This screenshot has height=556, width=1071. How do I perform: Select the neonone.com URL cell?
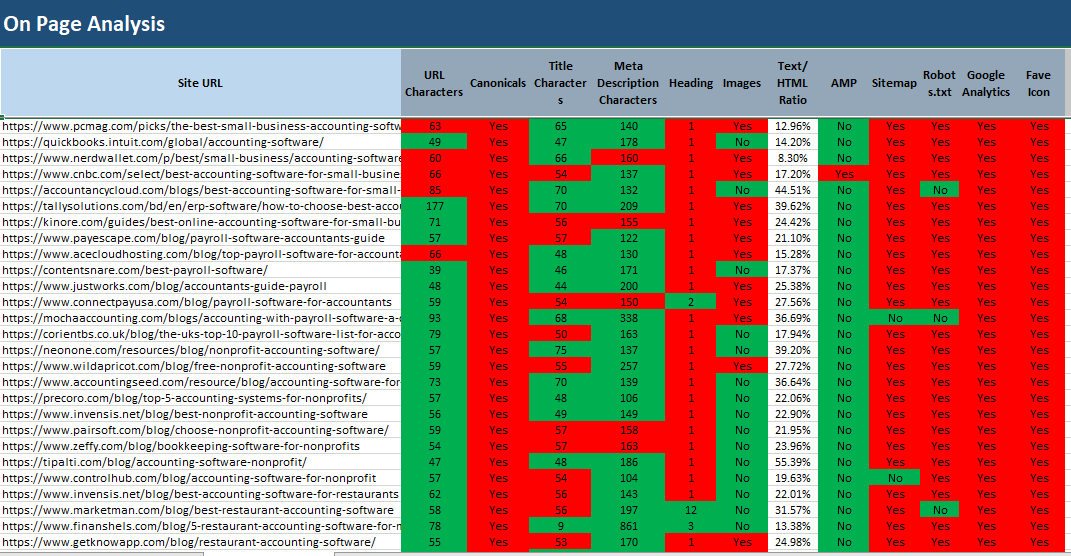point(201,350)
